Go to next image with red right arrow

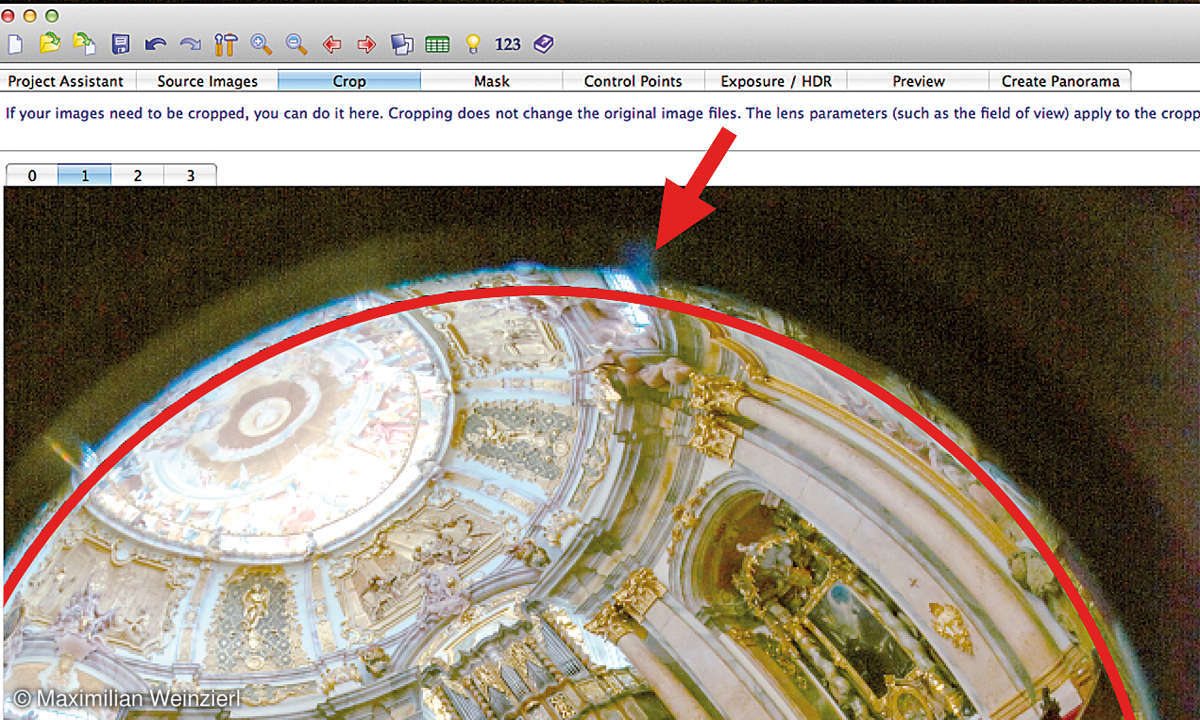[366, 44]
